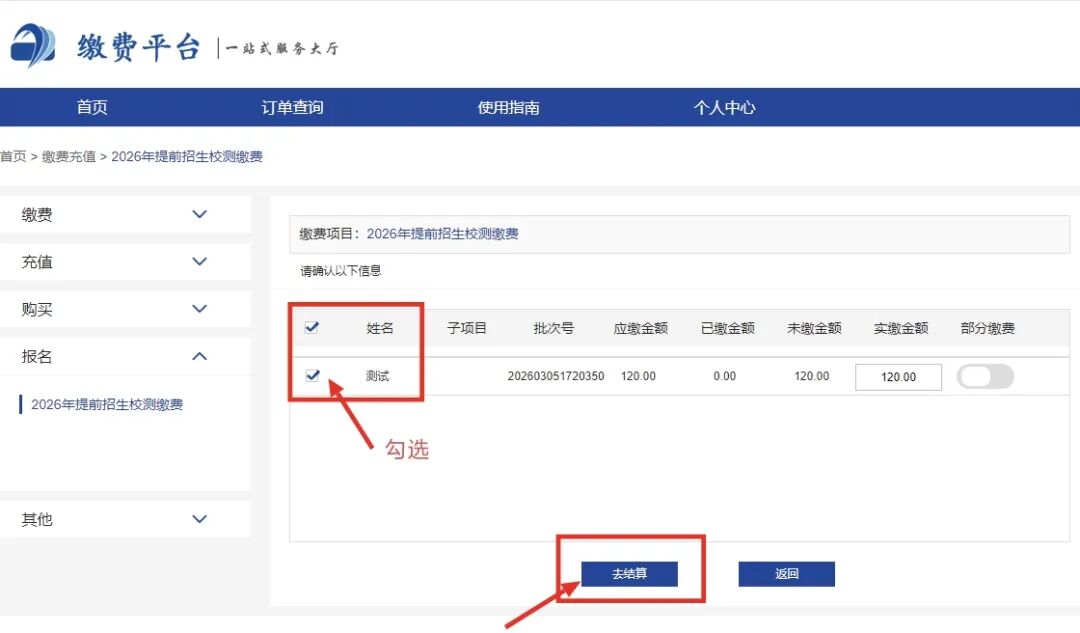
Task: Open the 首页 navigation tab
Action: [92, 107]
